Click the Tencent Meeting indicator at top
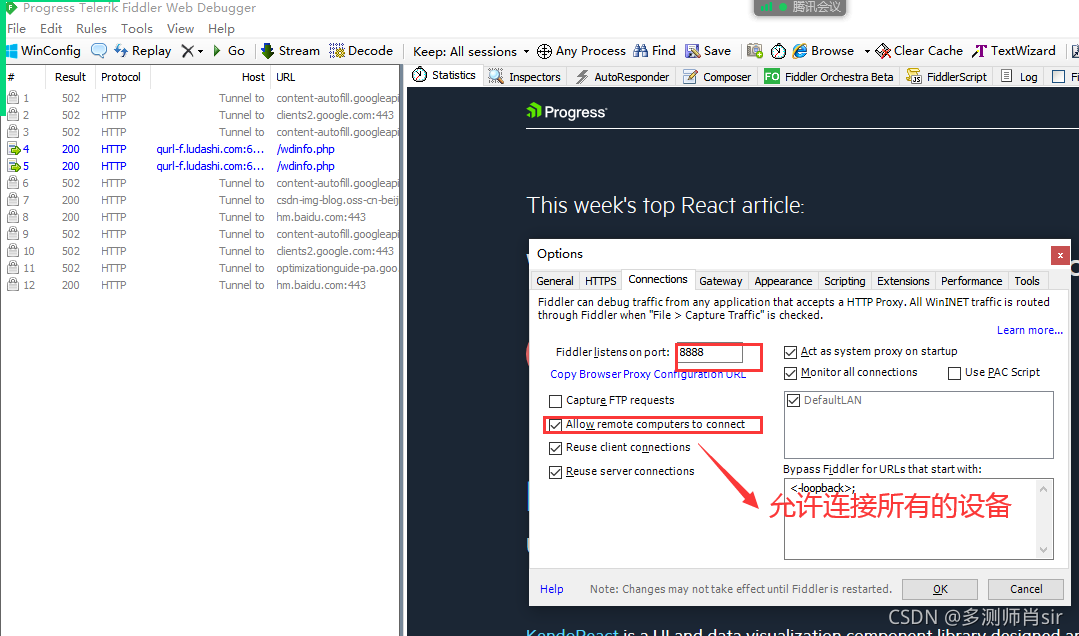The height and width of the screenshot is (636, 1079). 800,7
